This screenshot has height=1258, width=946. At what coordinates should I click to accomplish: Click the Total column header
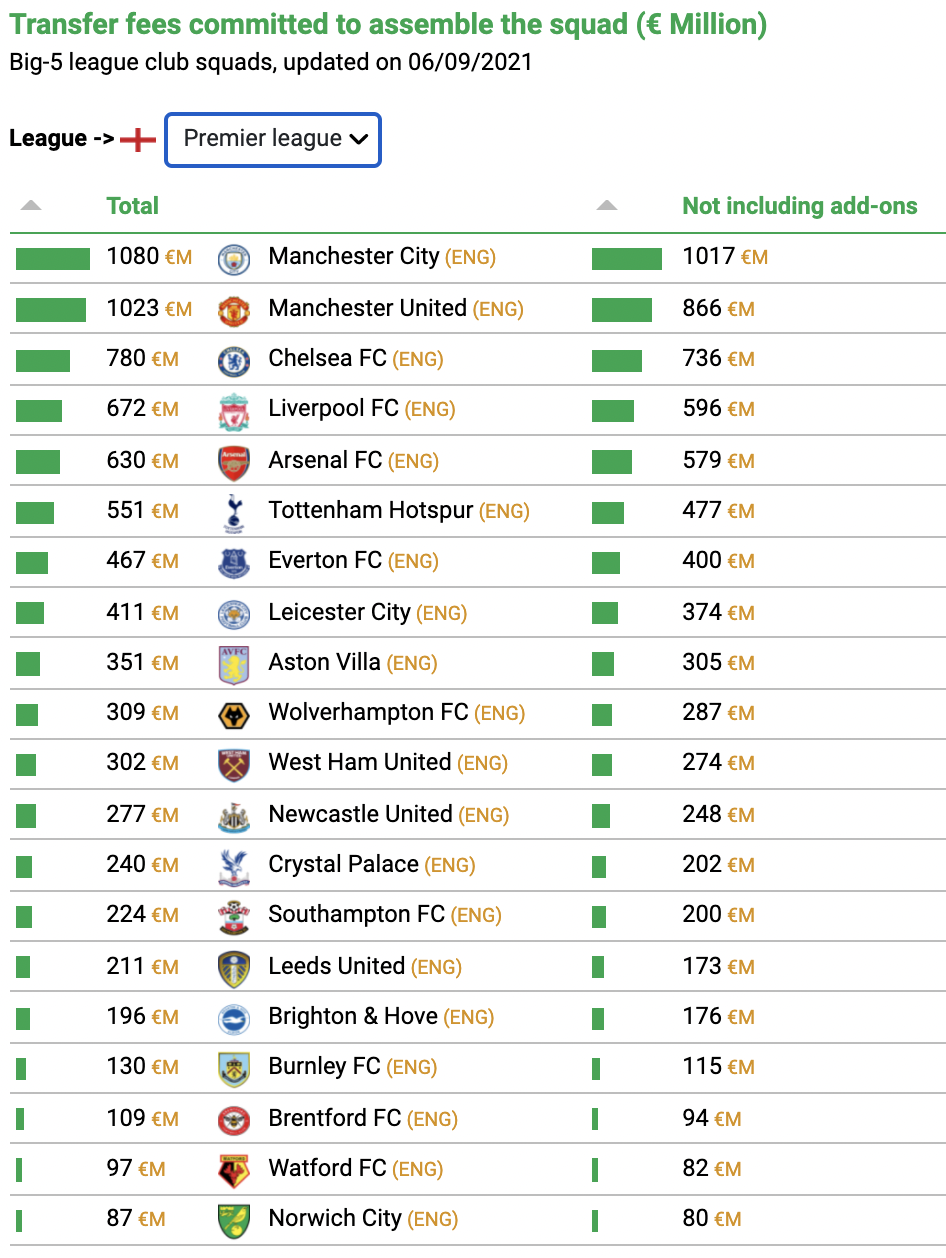point(133,206)
